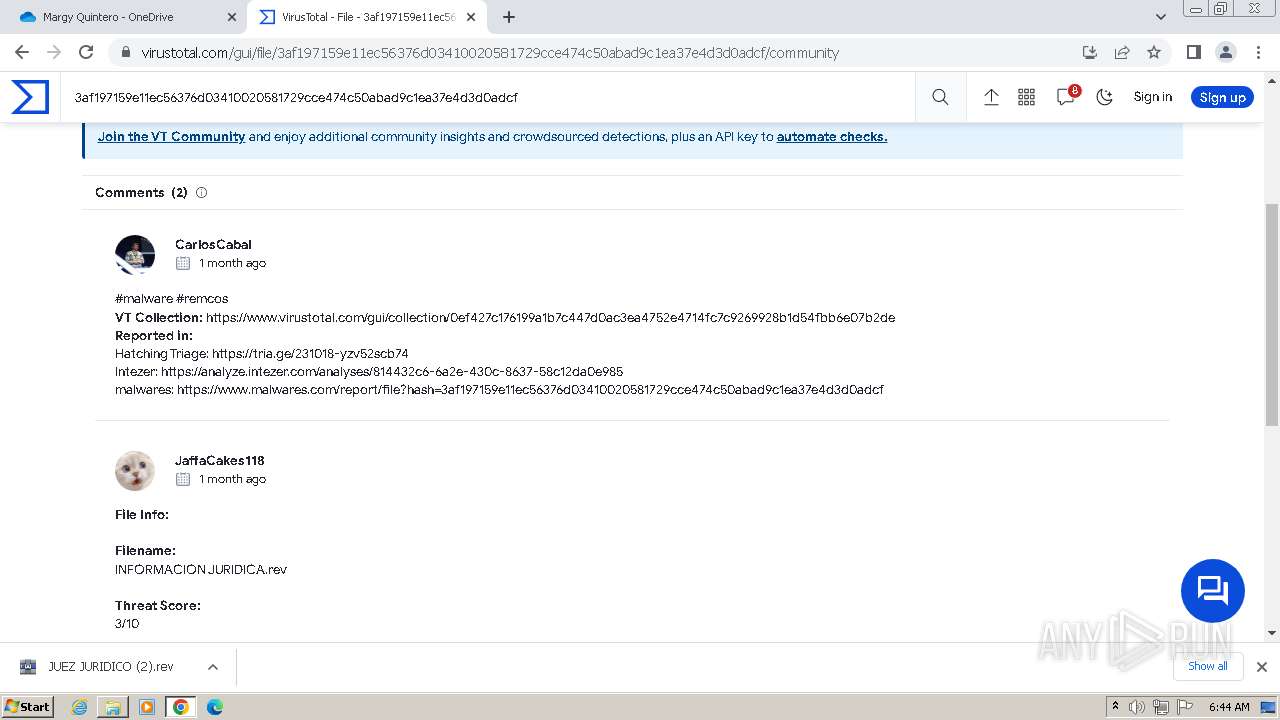Viewport: 1280px width, 720px height.
Task: Open media player taskbar icon
Action: click(x=147, y=707)
